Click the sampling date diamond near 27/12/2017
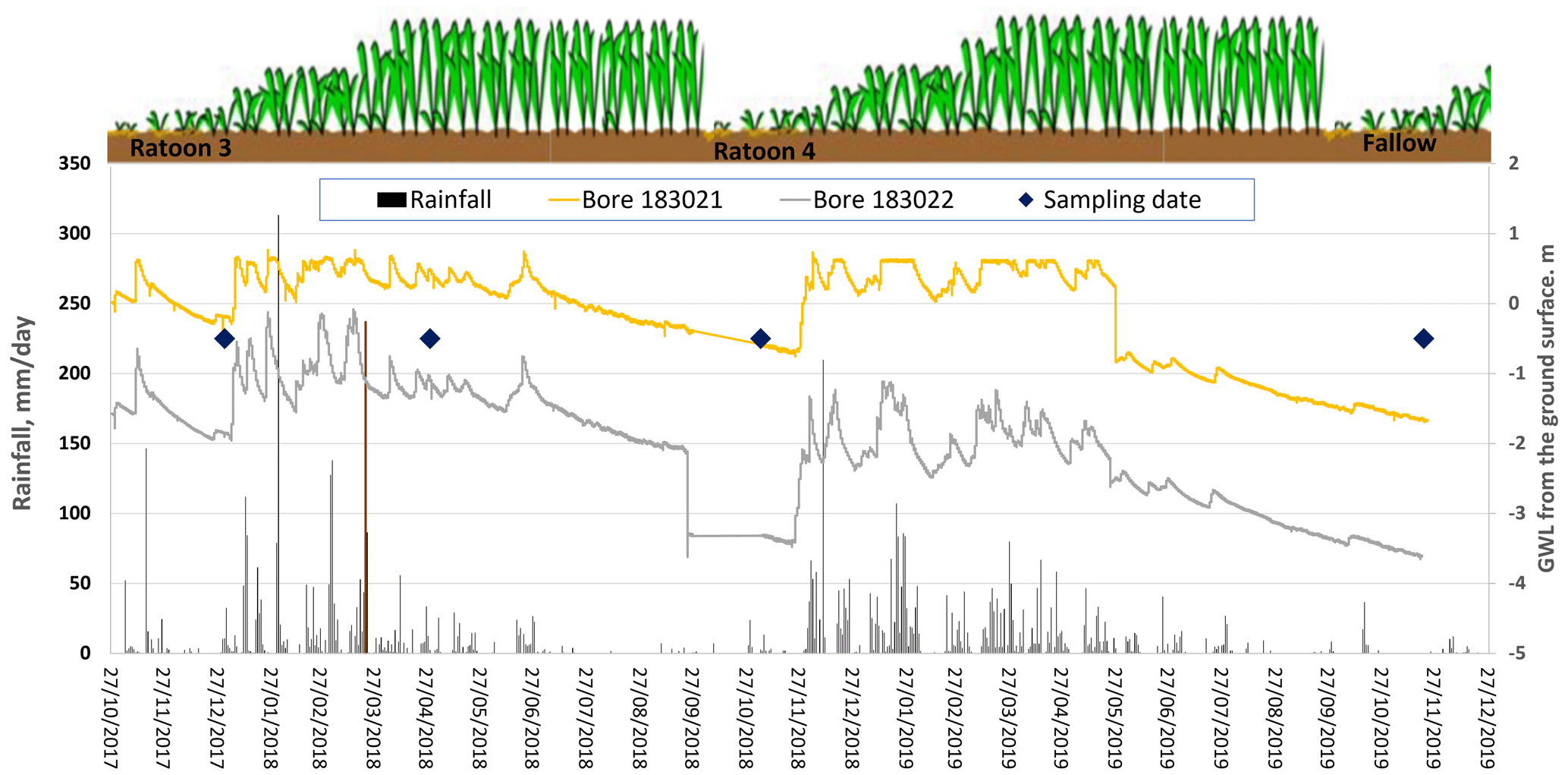 pyautogui.click(x=224, y=339)
